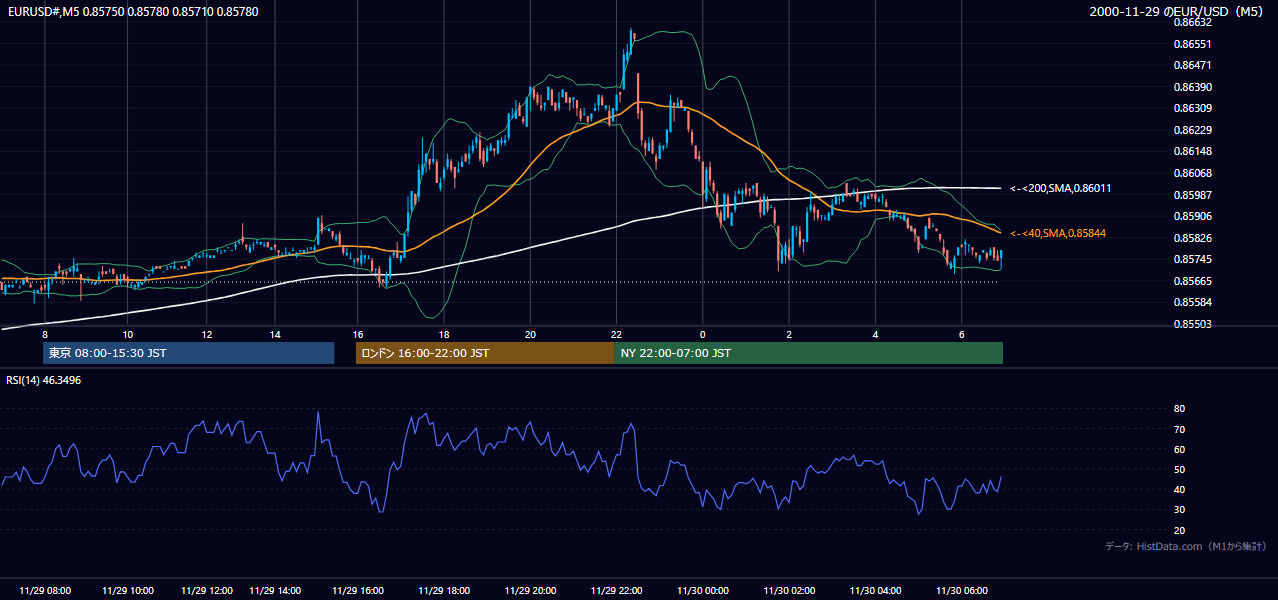Click price level 0.85584 on axis
Image resolution: width=1278 pixels, height=600 pixels.
pos(1193,302)
